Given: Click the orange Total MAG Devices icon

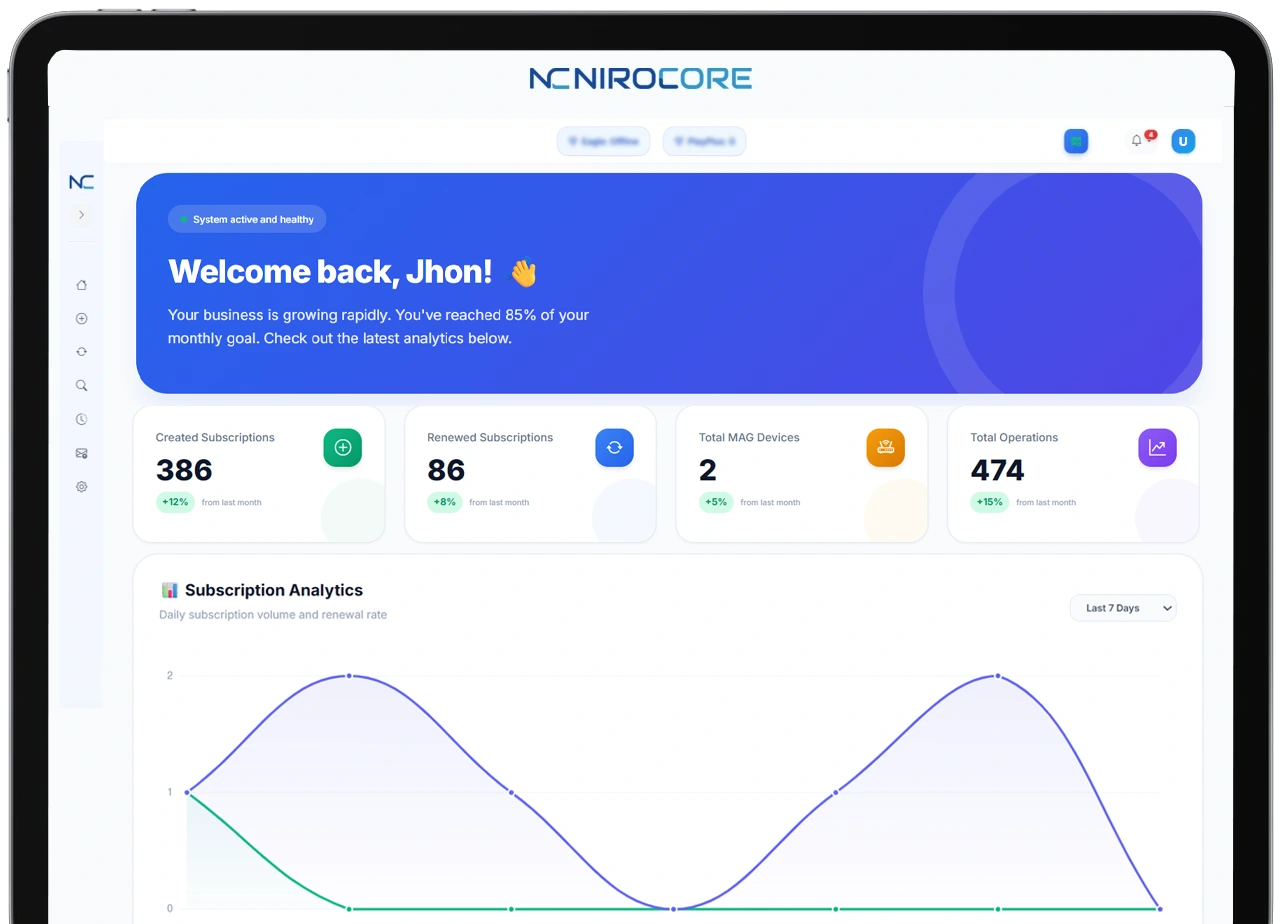Looking at the screenshot, I should 885,448.
